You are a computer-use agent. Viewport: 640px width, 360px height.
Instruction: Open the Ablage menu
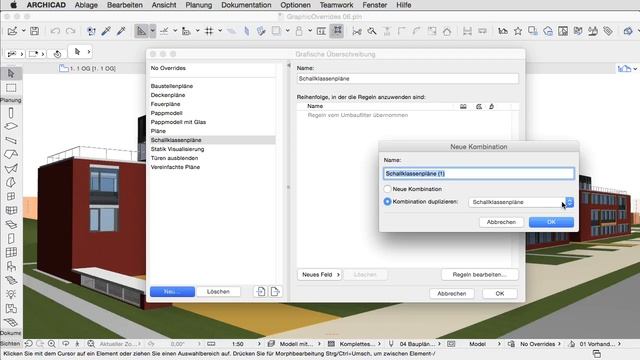point(86,5)
